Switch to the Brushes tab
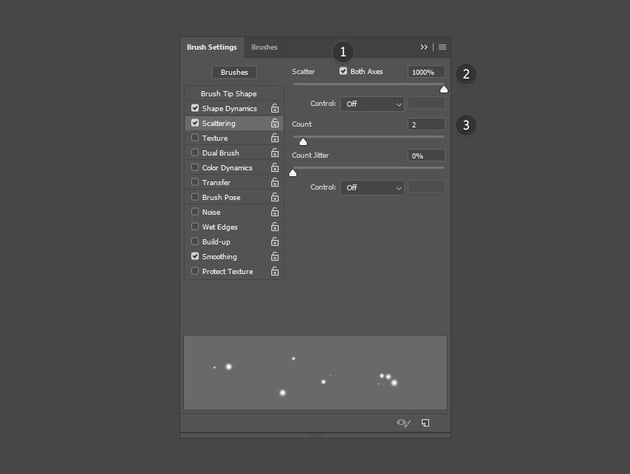Image resolution: width=630 pixels, height=474 pixels. (x=264, y=47)
